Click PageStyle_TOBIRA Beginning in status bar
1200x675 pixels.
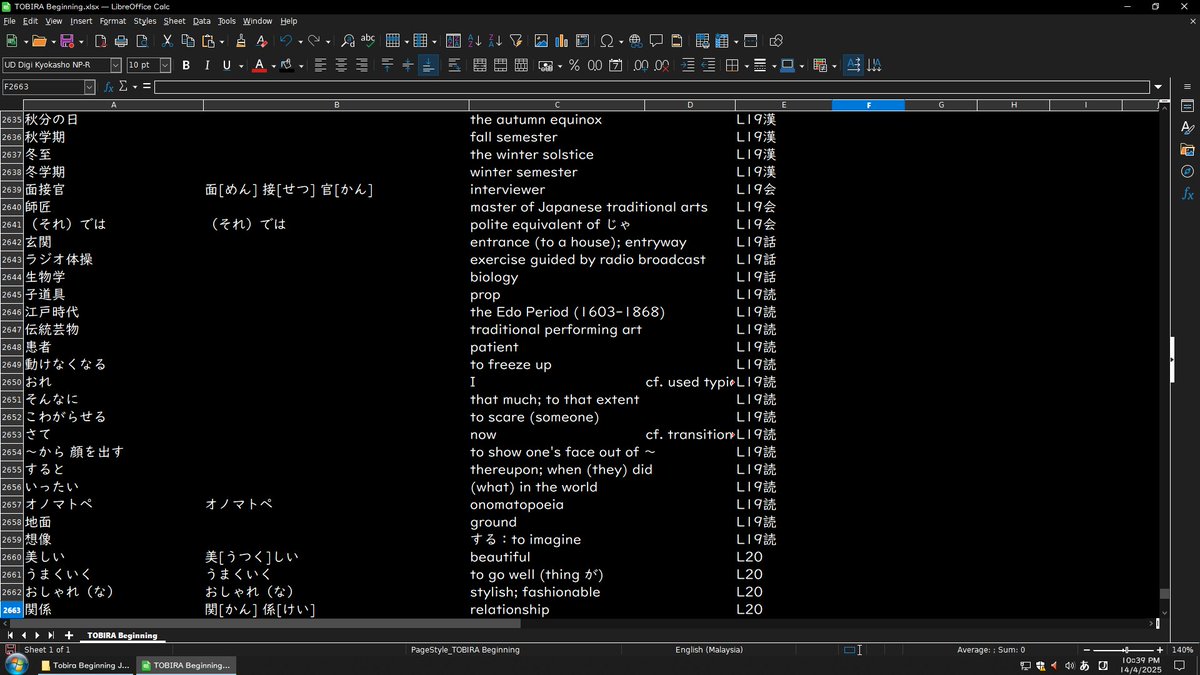coord(465,650)
